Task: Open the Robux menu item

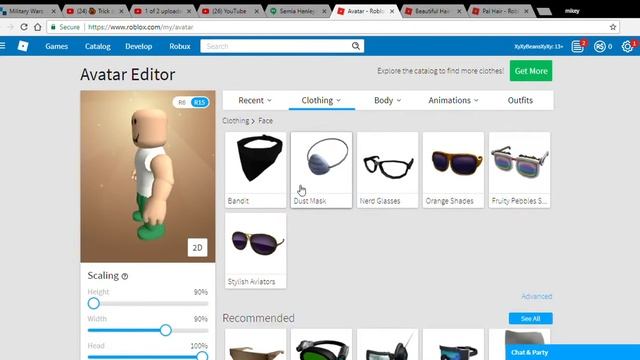Action: (x=180, y=46)
